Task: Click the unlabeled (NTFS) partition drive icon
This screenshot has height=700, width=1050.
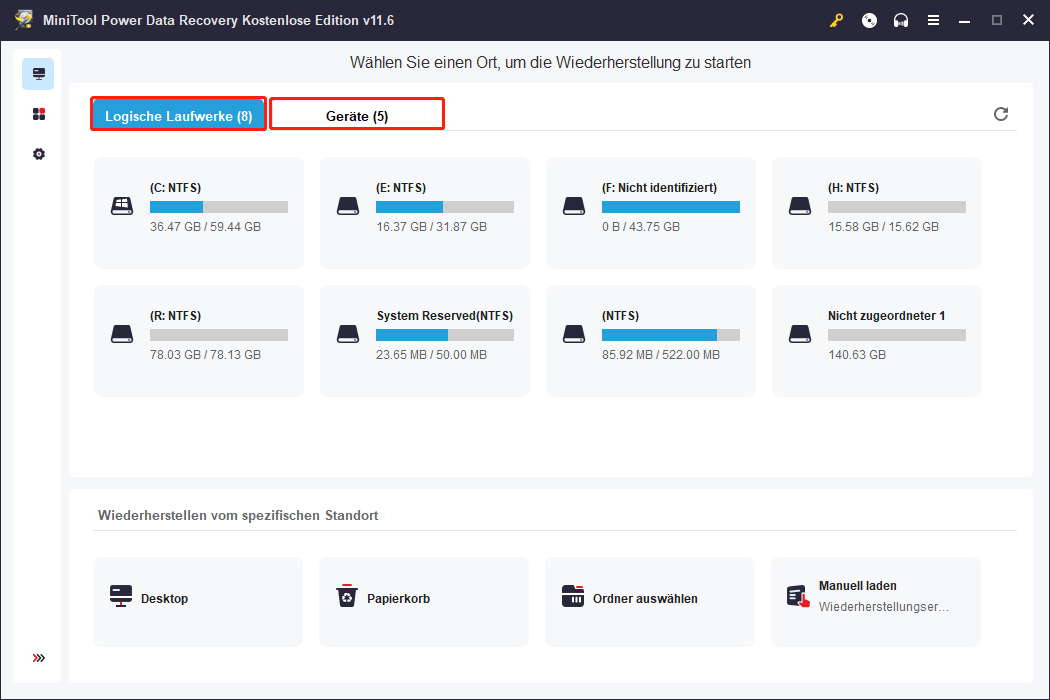Action: tap(574, 334)
